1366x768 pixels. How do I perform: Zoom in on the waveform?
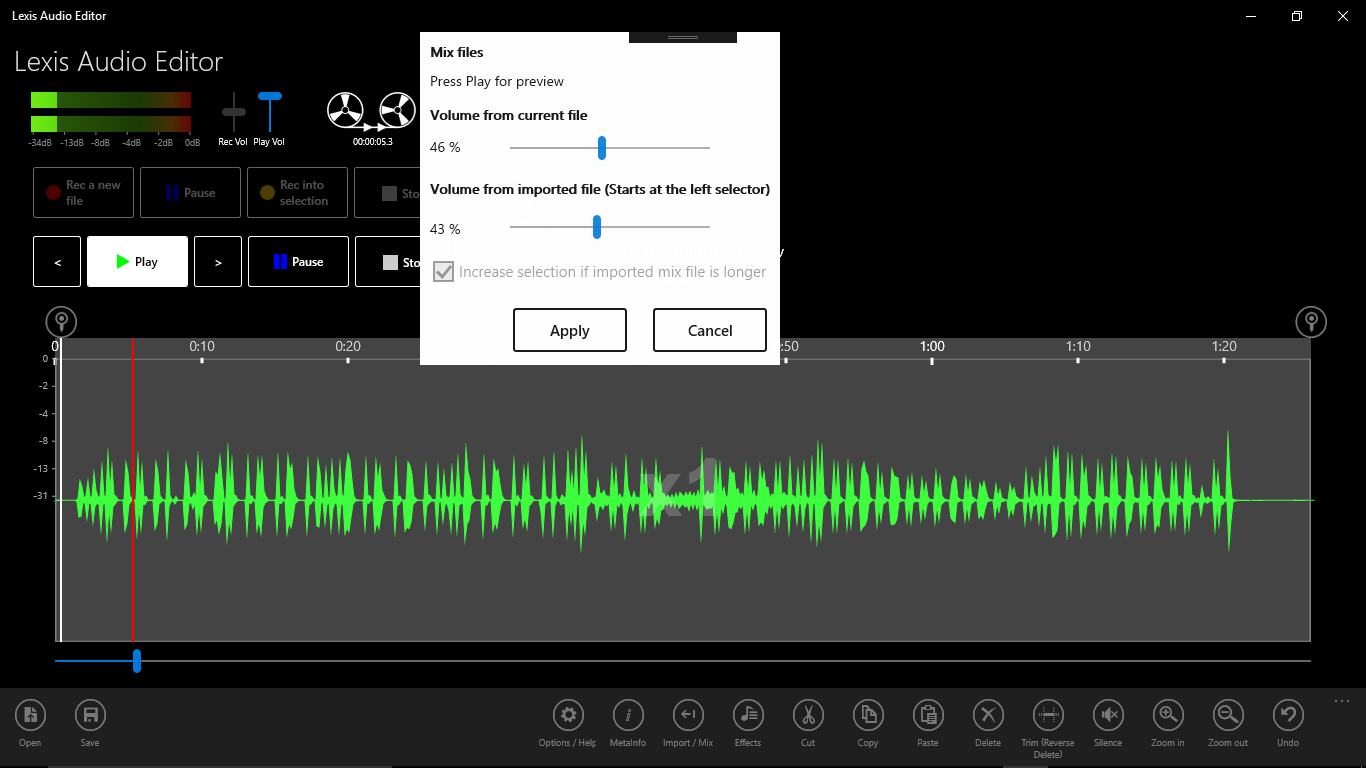tap(1168, 715)
